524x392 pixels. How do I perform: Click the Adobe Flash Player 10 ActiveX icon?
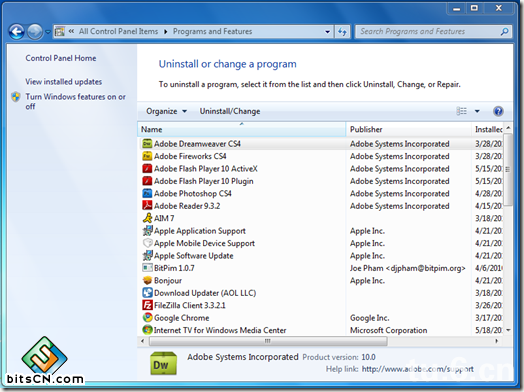(x=147, y=168)
